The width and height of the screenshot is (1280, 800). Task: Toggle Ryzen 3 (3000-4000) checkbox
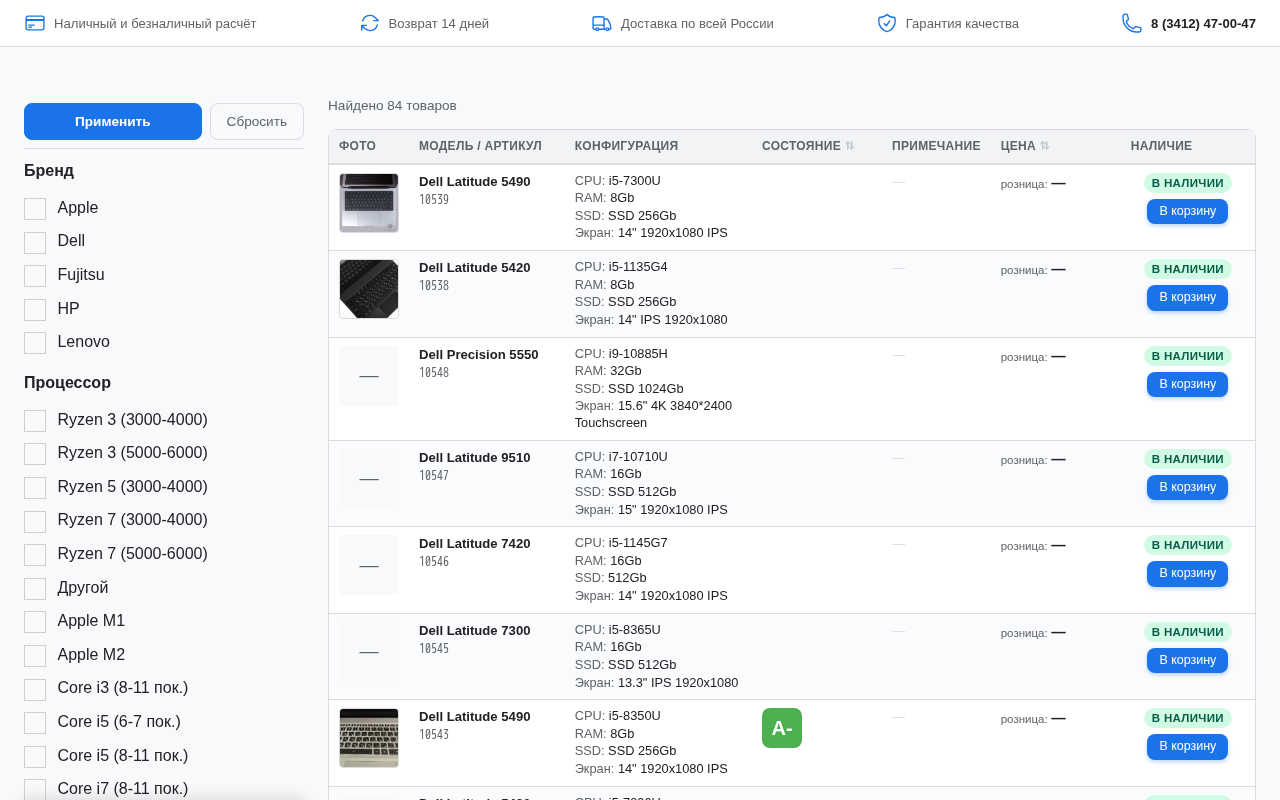tap(35, 421)
